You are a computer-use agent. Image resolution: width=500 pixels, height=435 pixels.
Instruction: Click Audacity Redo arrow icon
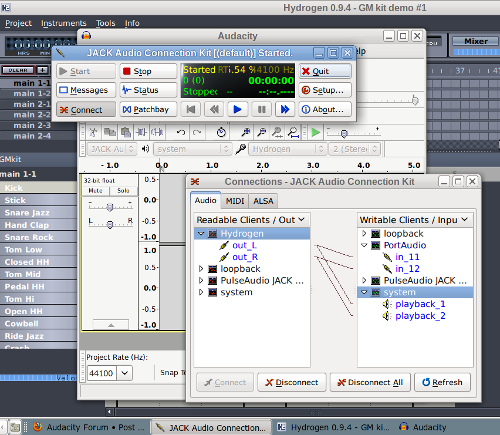point(197,133)
